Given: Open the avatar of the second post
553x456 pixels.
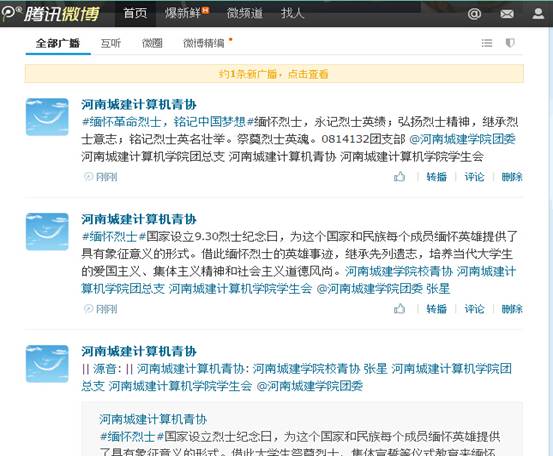Looking at the screenshot, I should pos(47,232).
